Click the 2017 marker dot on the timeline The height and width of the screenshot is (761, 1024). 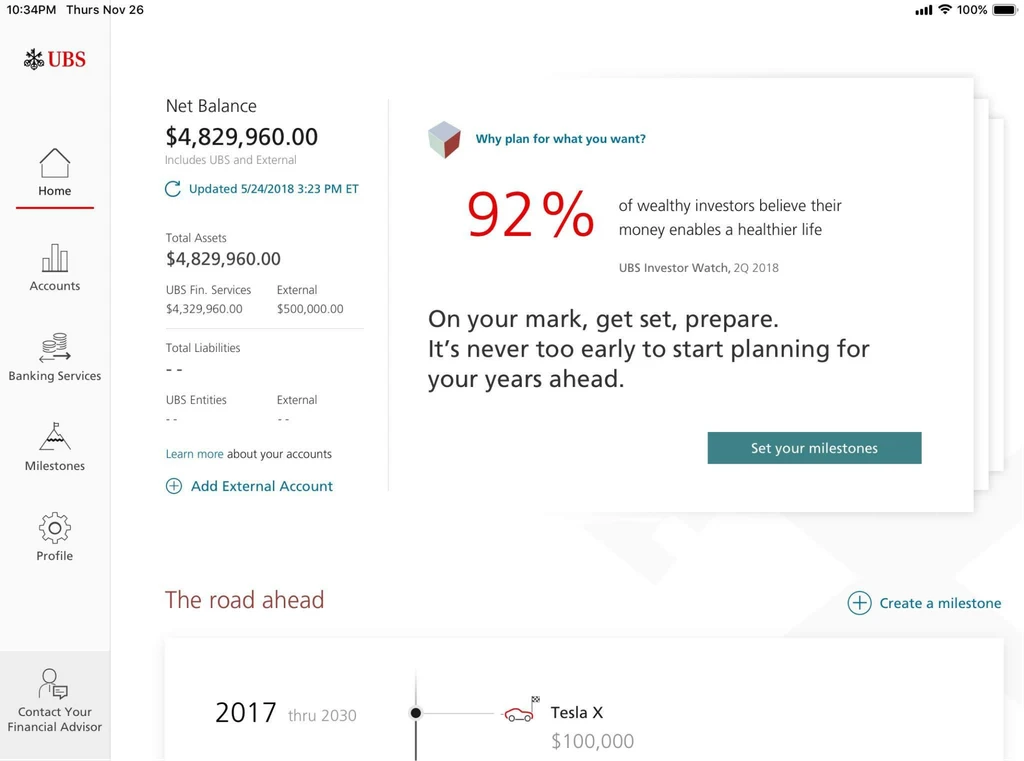coord(415,713)
